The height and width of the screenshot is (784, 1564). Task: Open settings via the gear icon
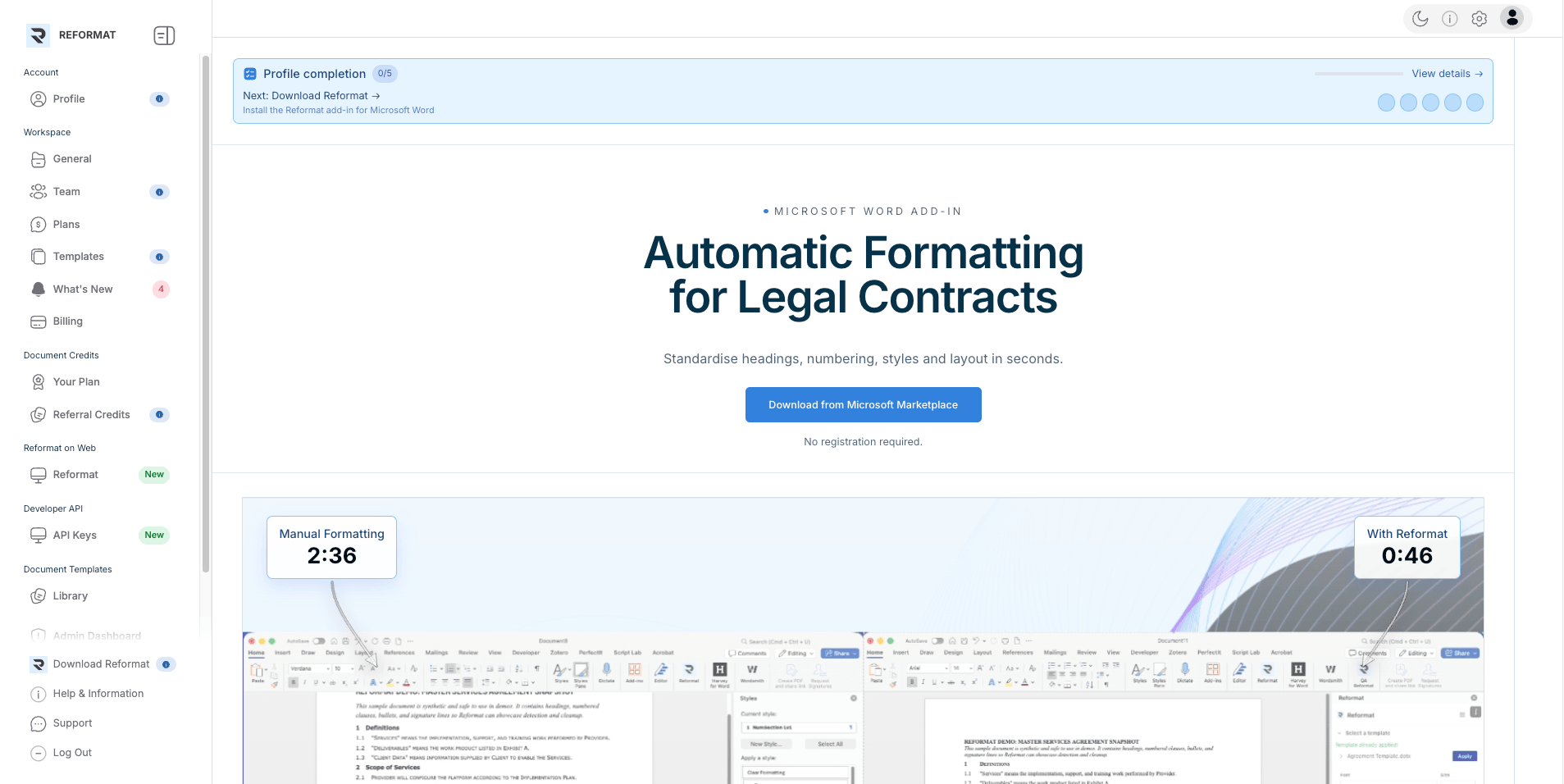(1480, 19)
